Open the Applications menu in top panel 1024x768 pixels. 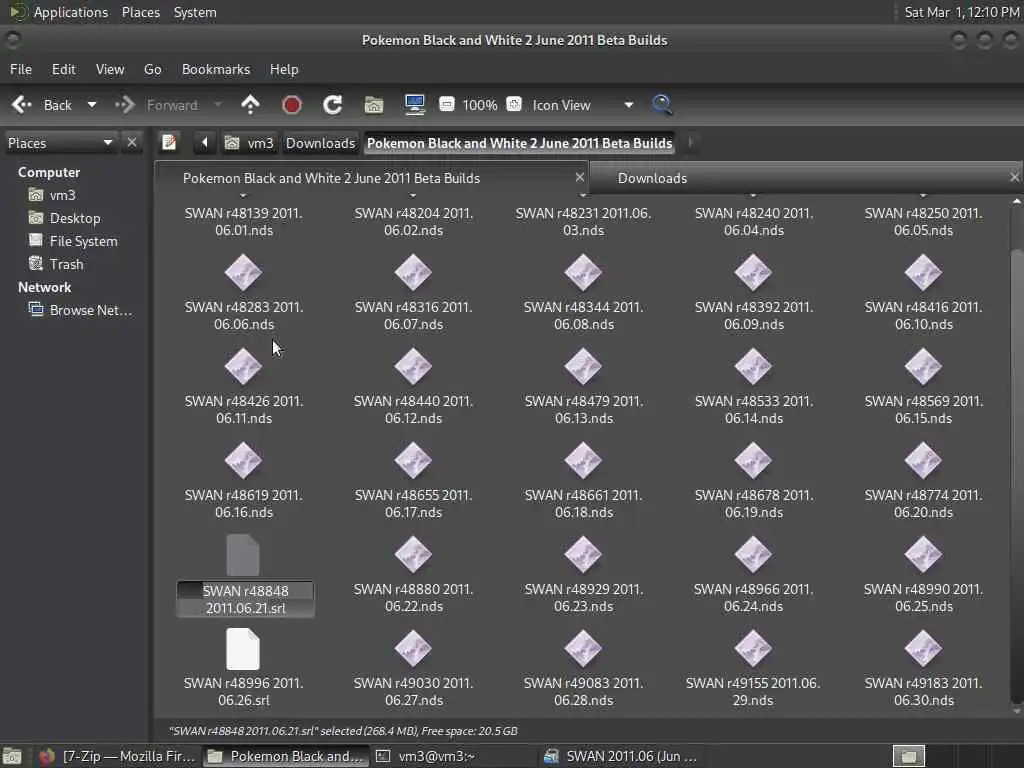tap(71, 12)
